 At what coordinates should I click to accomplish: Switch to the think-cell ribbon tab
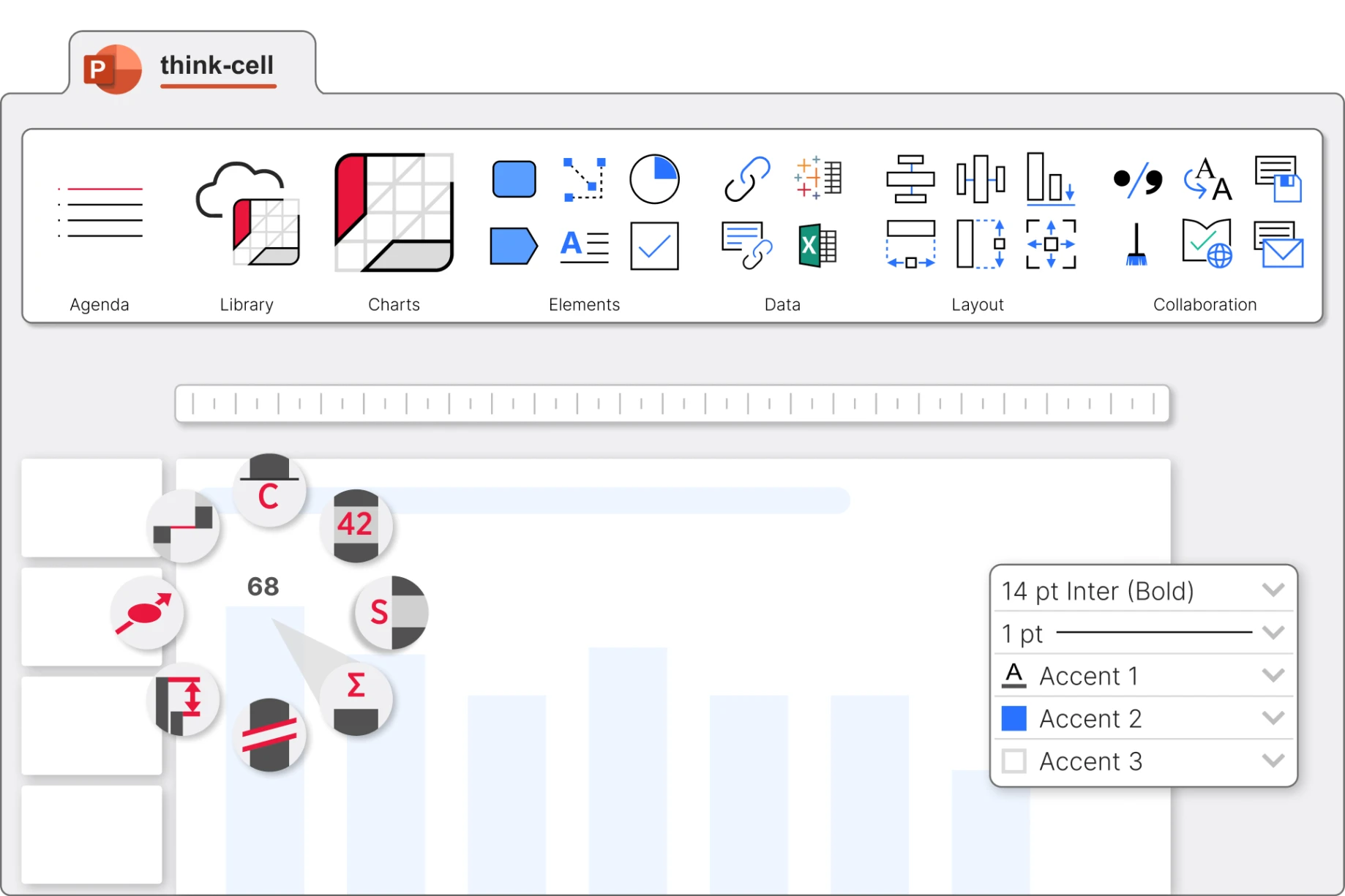click(x=217, y=66)
